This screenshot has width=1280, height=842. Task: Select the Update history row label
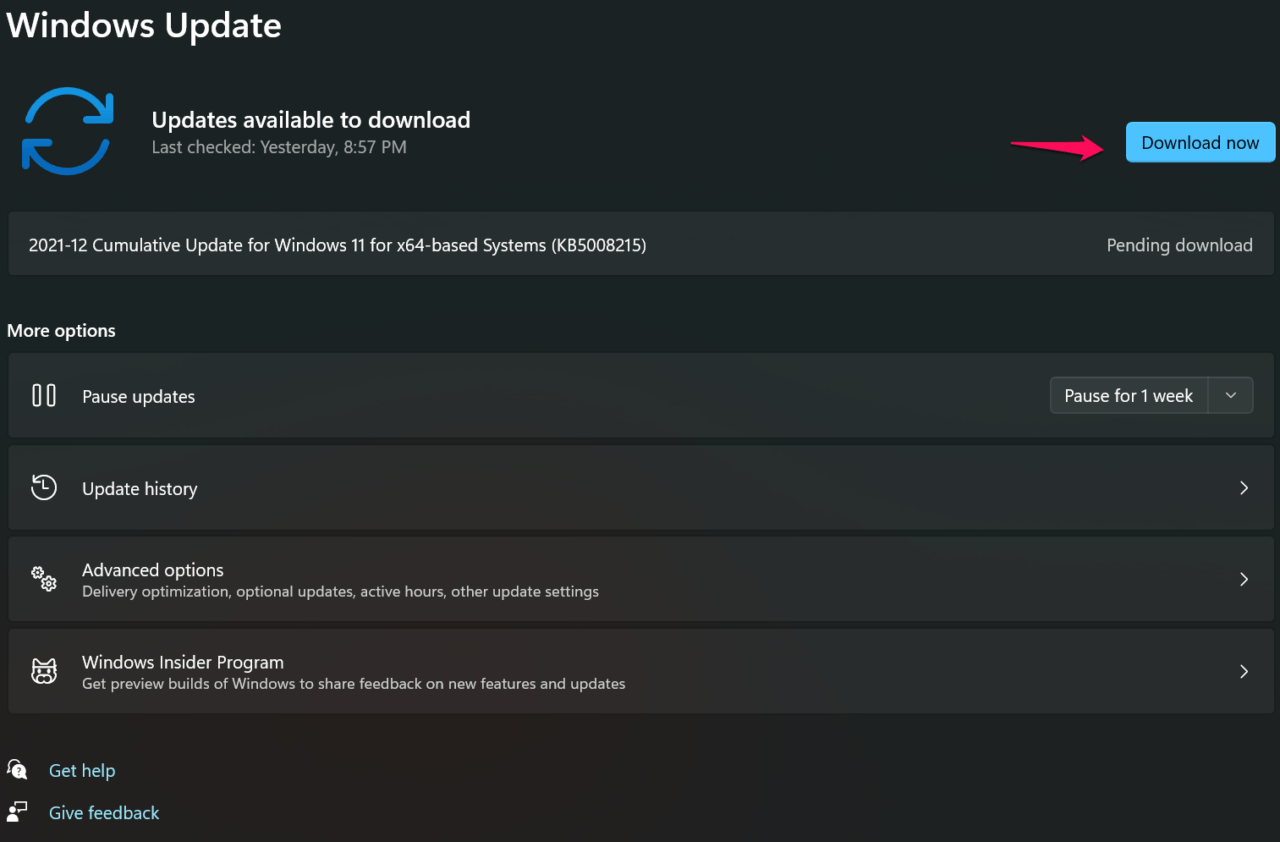pos(140,489)
